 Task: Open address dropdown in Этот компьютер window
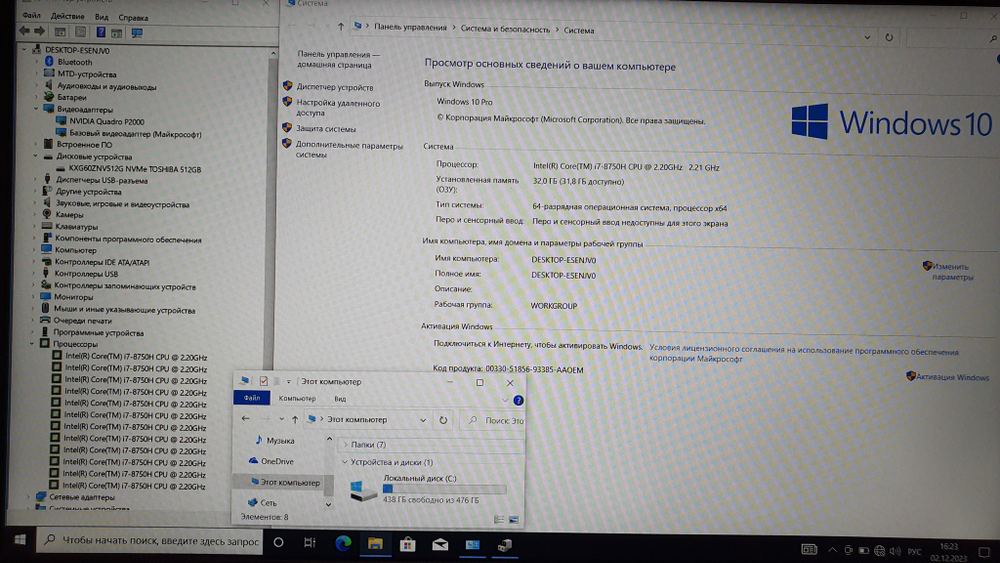[x=423, y=420]
